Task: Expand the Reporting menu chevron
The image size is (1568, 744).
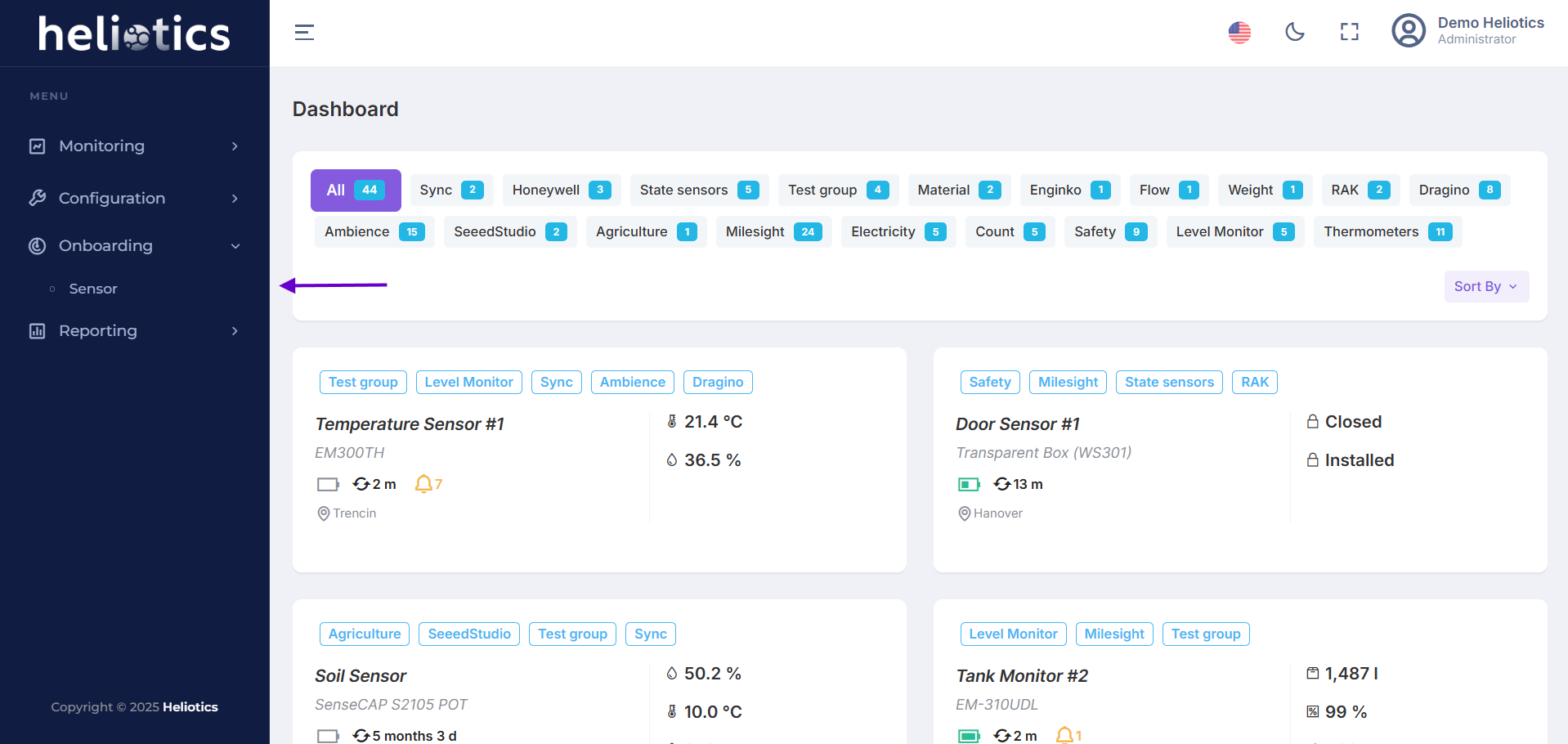Action: click(235, 331)
